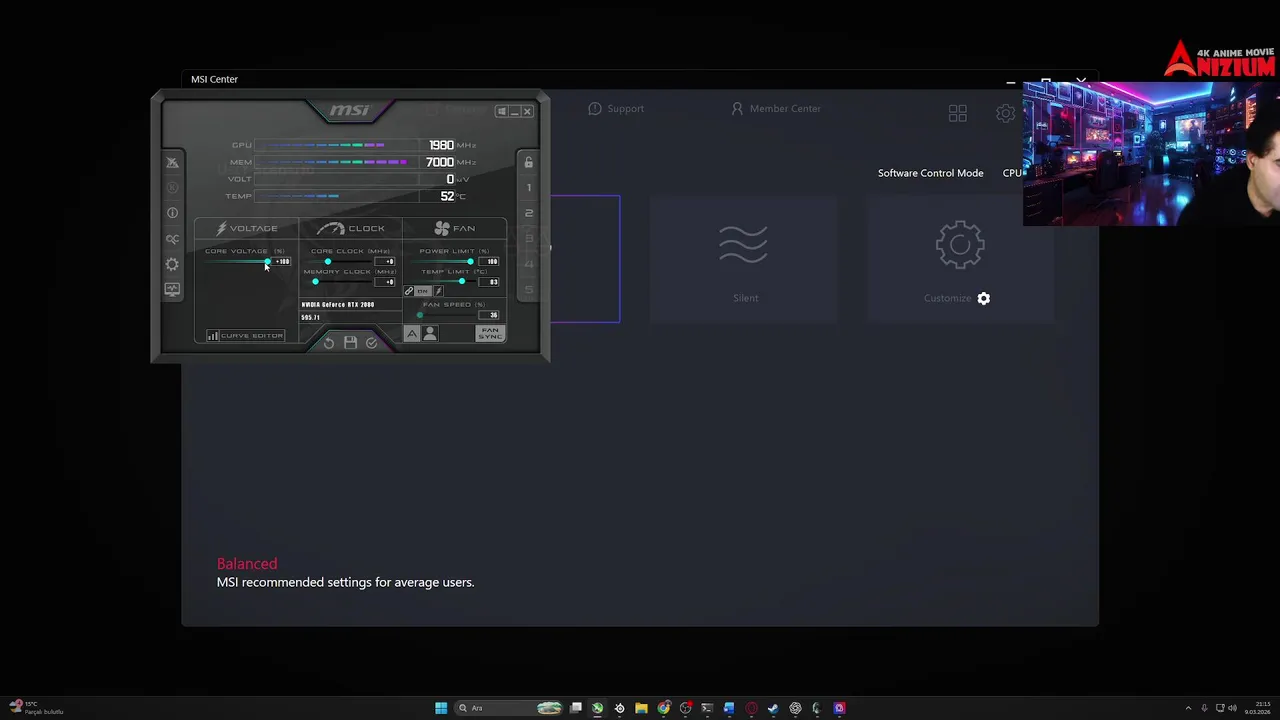Save profile using the floppy disk icon
The image size is (1280, 720).
point(351,343)
